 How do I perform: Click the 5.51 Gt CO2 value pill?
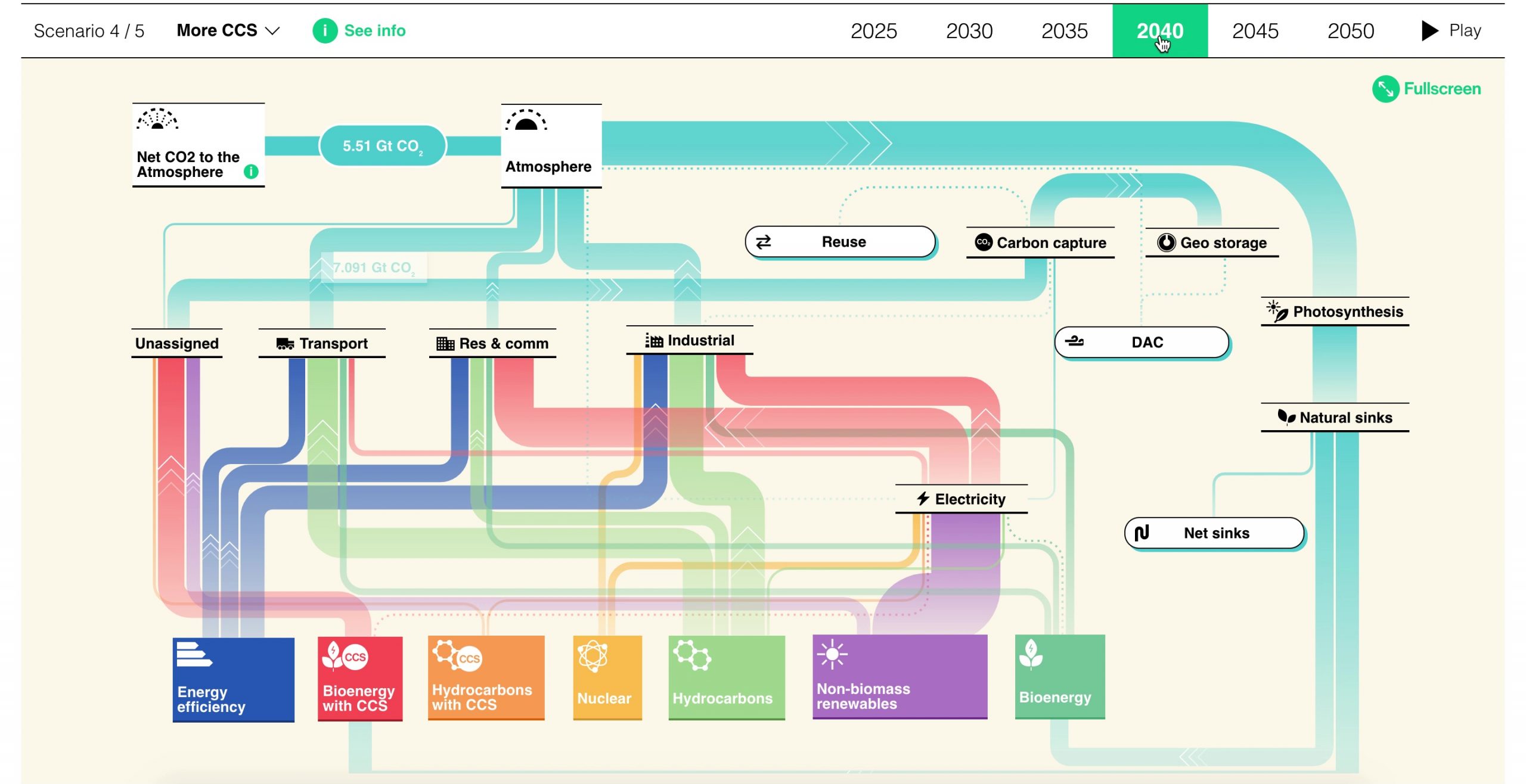[x=382, y=145]
